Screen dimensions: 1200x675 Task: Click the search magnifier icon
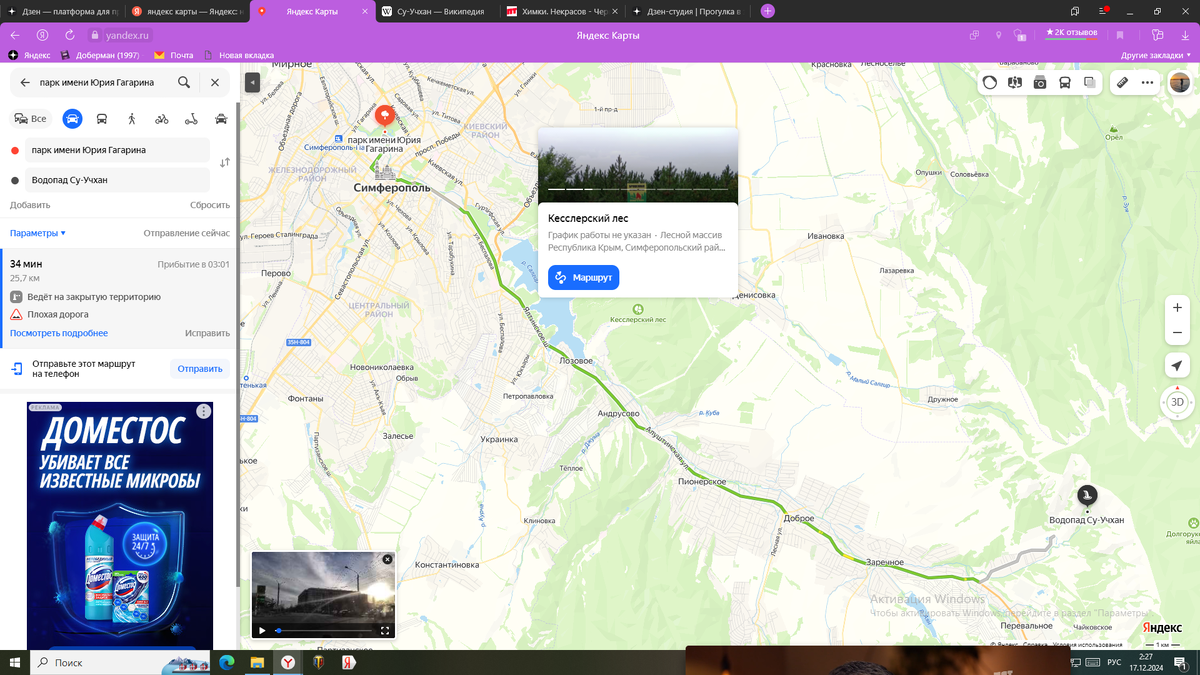[x=184, y=83]
